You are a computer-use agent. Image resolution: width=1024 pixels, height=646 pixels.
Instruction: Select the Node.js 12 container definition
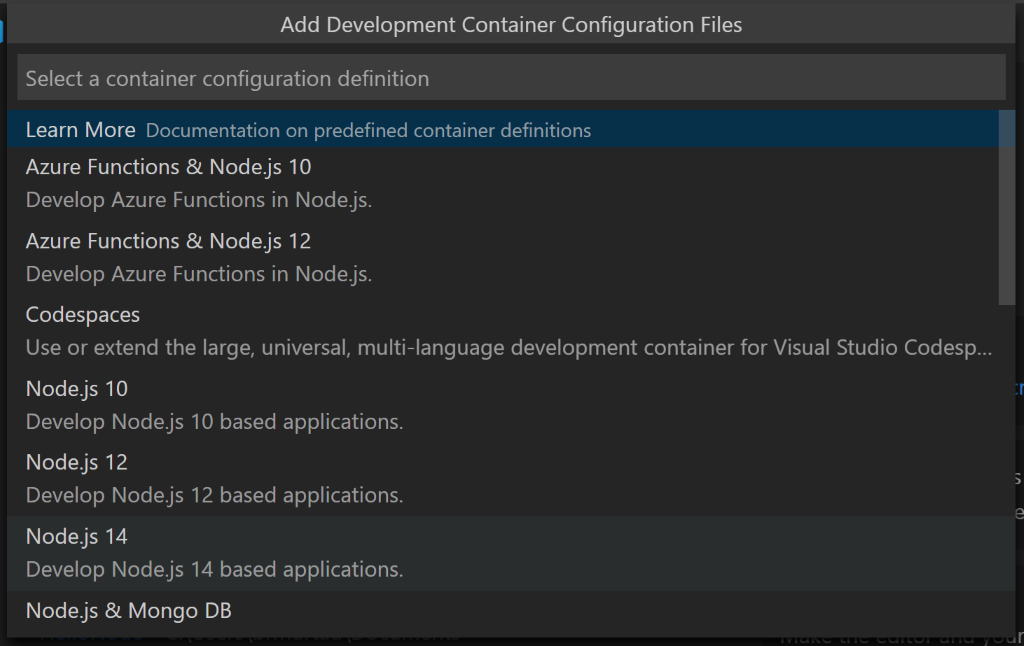[77, 462]
